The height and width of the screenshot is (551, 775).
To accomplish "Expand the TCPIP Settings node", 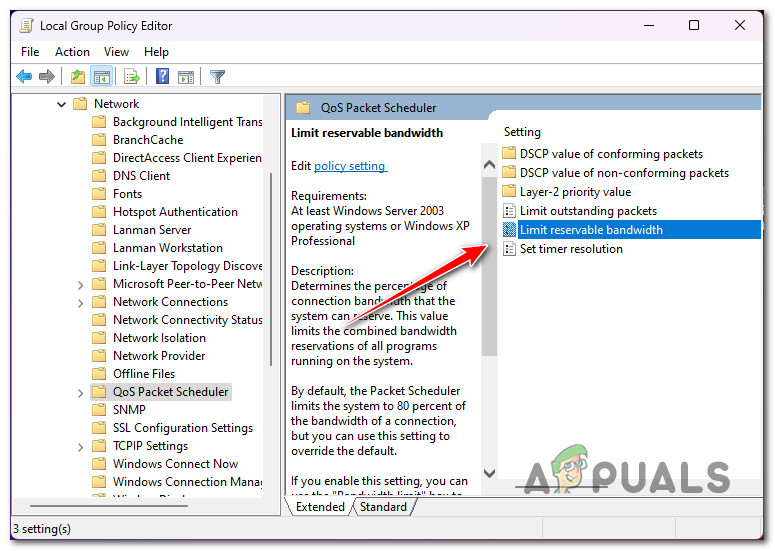I will 80,447.
